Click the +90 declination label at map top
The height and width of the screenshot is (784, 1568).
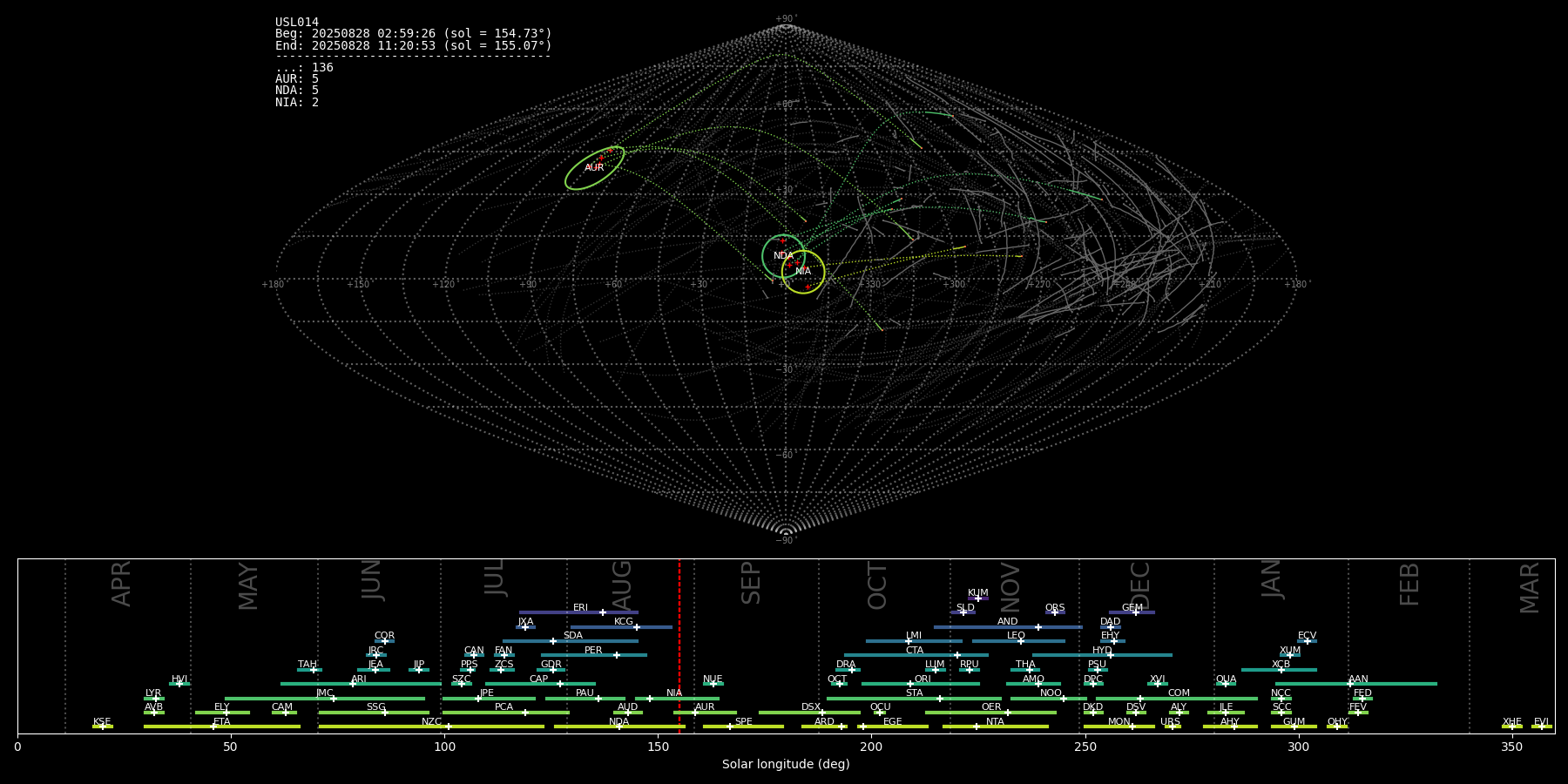click(786, 19)
